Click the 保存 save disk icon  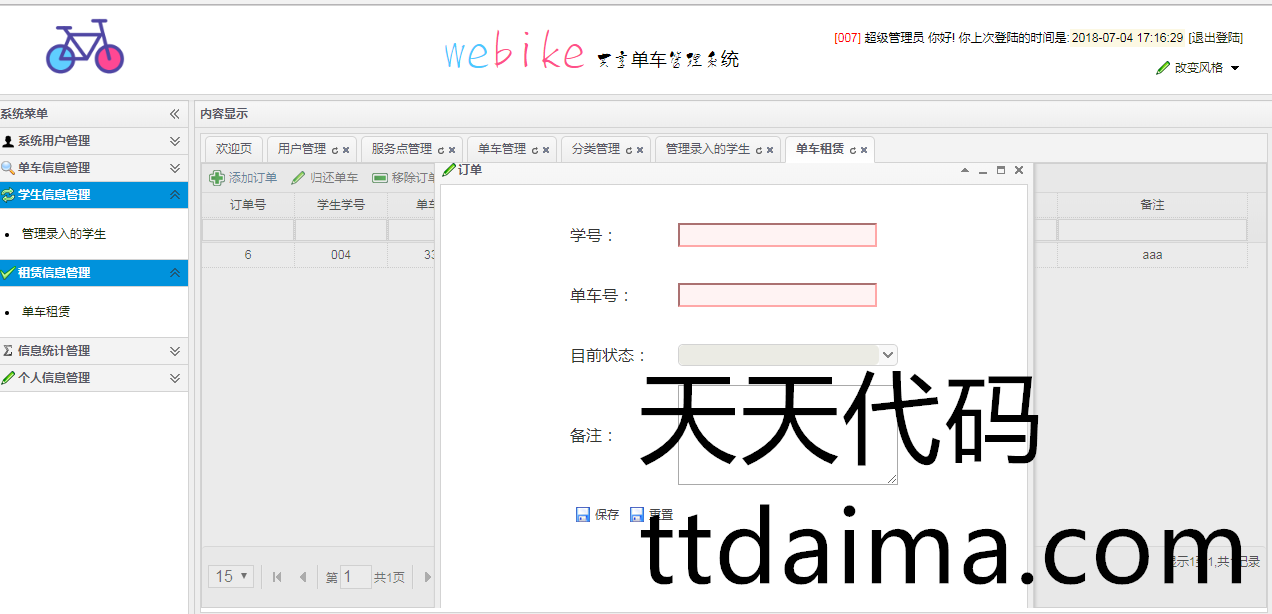point(583,515)
